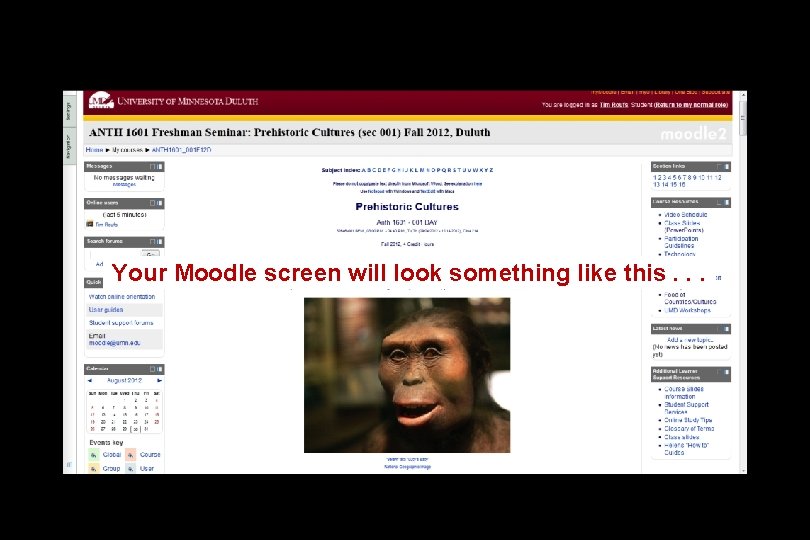Toggle Group events in events key
The height and width of the screenshot is (540, 810).
(x=94, y=468)
